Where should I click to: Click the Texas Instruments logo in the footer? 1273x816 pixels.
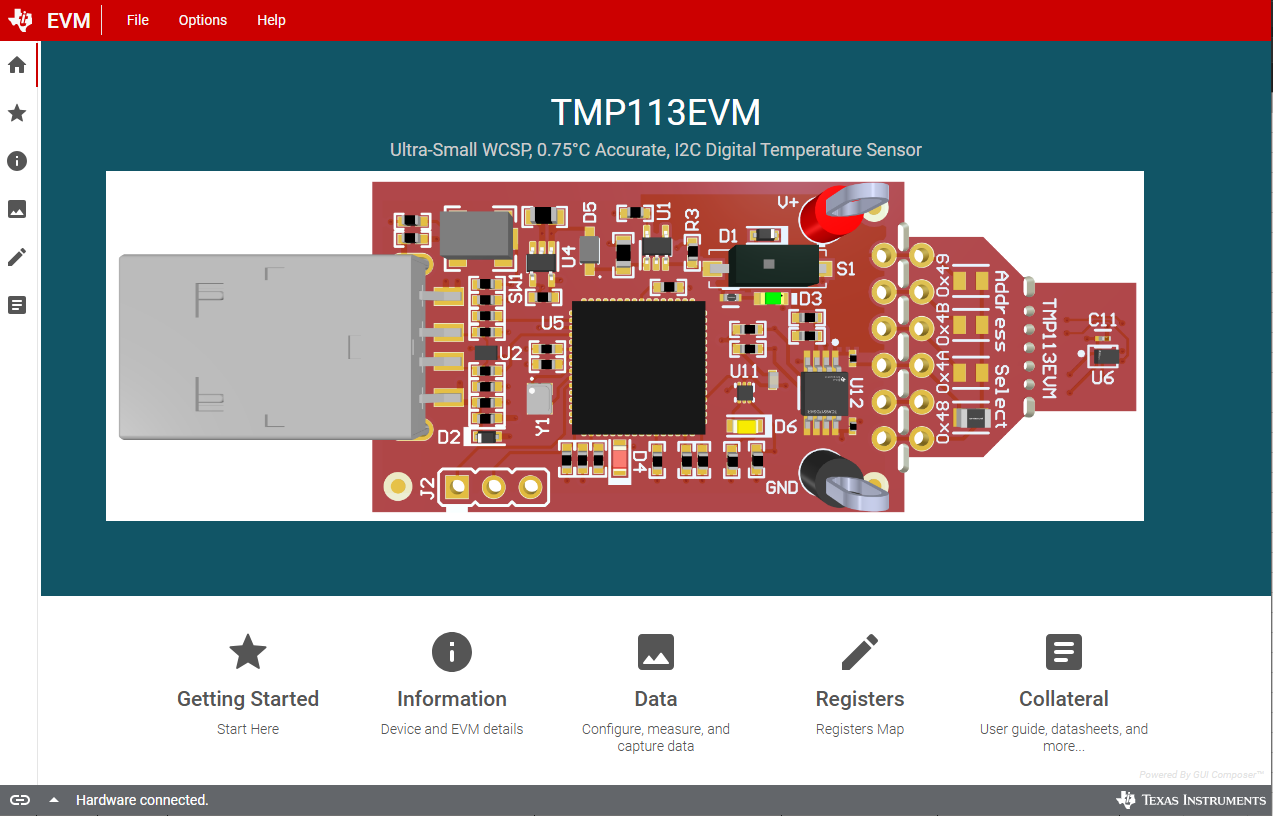click(x=1189, y=800)
